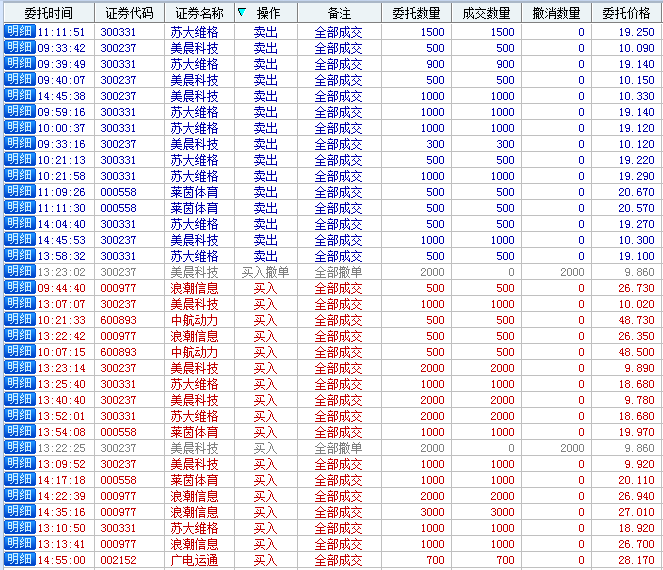
Task: Click code 002152 in last row
Action: (118, 560)
